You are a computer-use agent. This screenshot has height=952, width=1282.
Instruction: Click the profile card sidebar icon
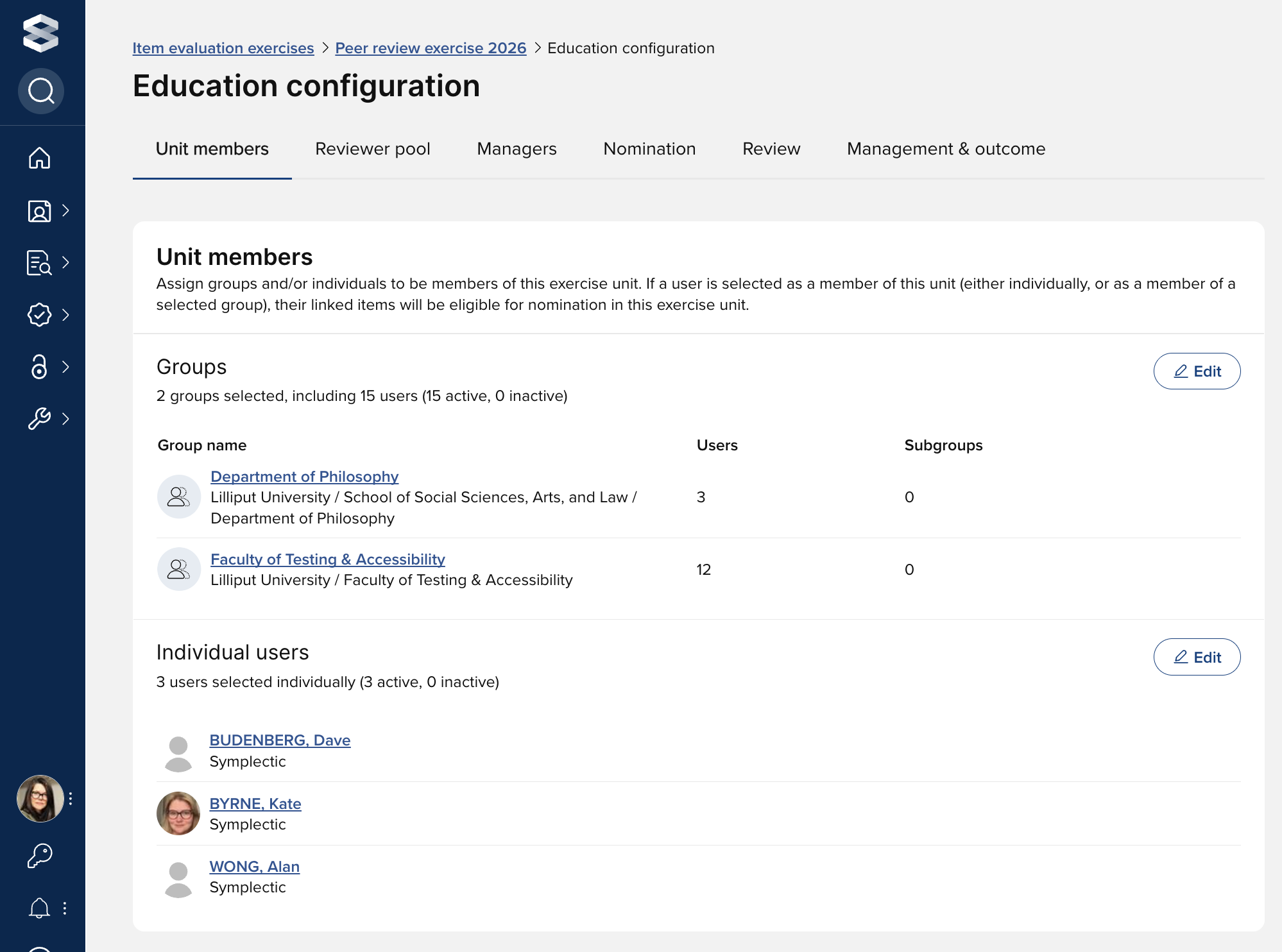pyautogui.click(x=39, y=210)
